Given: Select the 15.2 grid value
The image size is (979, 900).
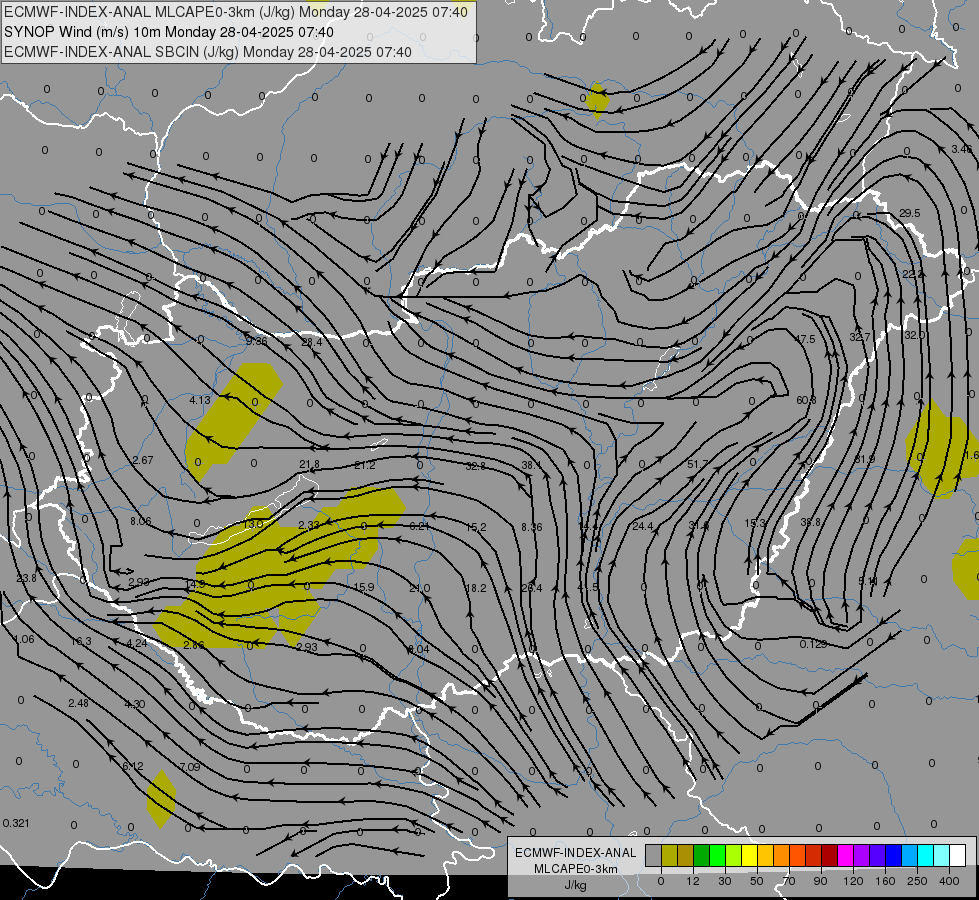Looking at the screenshot, I should pyautogui.click(x=476, y=528).
